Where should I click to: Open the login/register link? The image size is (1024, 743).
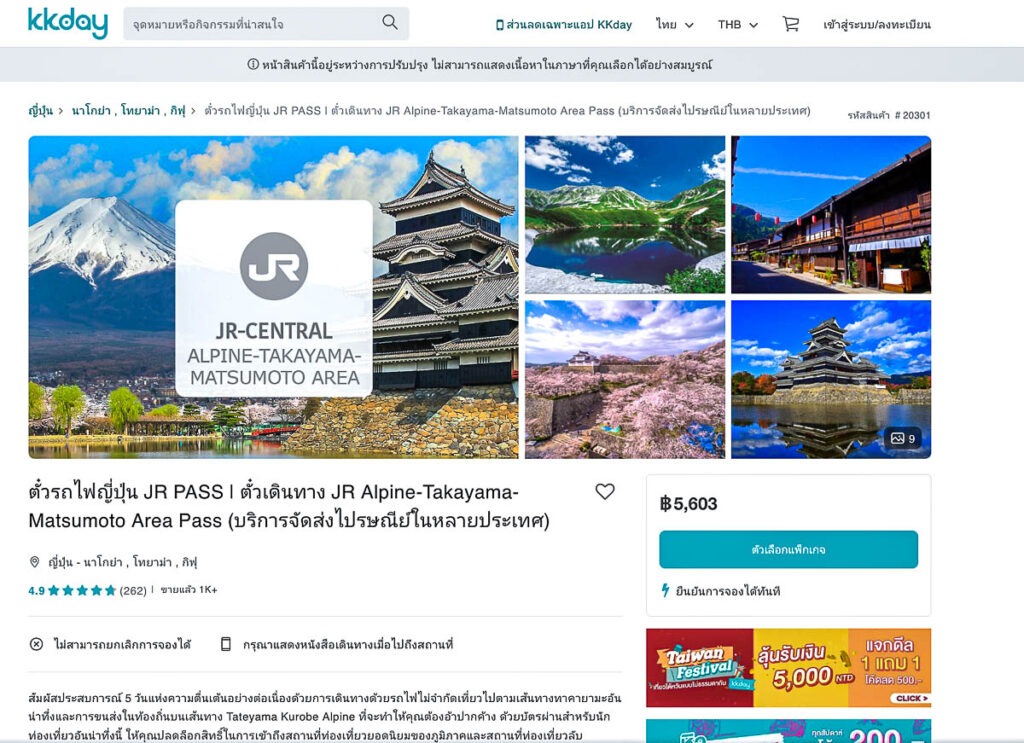[876, 25]
